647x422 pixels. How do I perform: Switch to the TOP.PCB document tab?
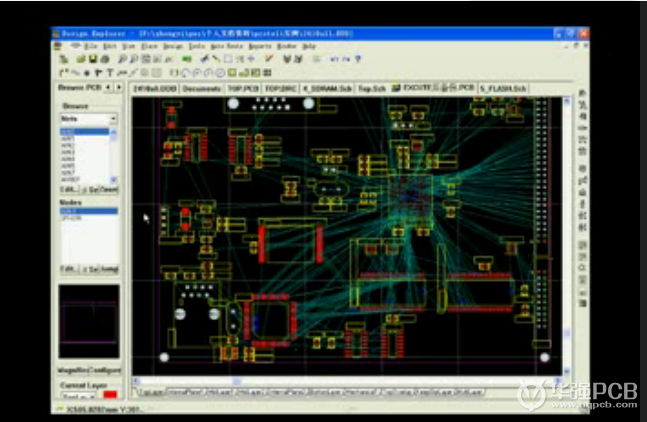tap(243, 89)
